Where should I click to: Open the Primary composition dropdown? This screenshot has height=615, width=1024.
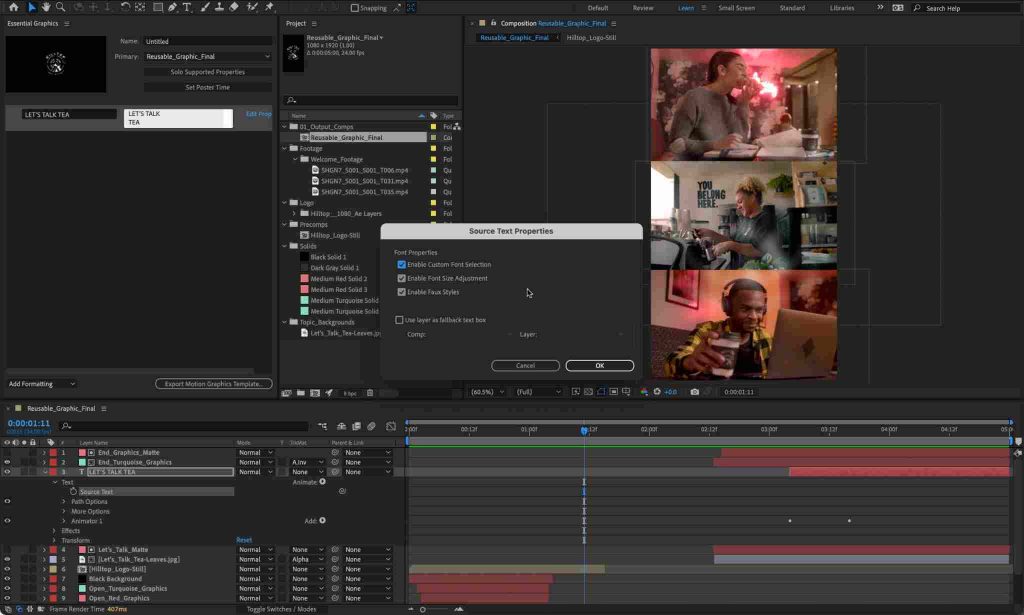point(208,57)
